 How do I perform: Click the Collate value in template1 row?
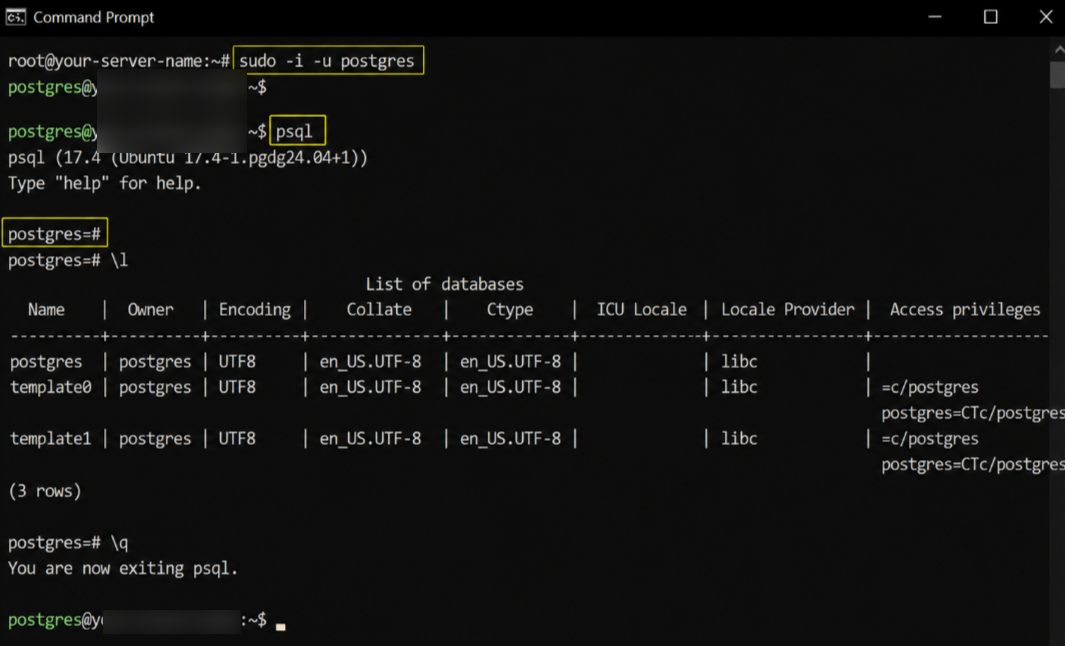(x=371, y=439)
